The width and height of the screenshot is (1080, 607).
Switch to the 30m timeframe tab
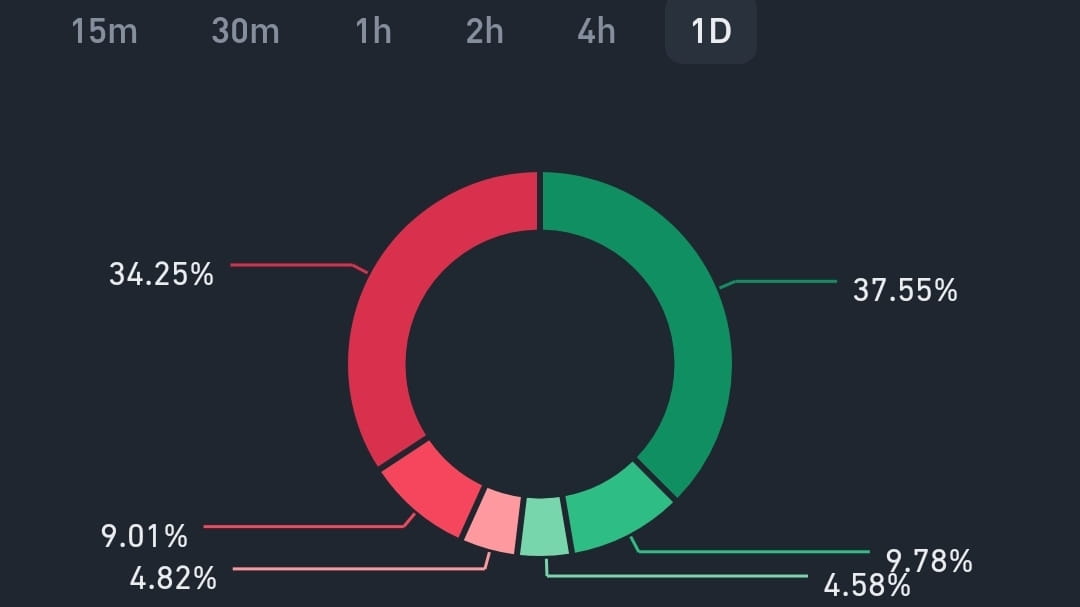point(243,31)
